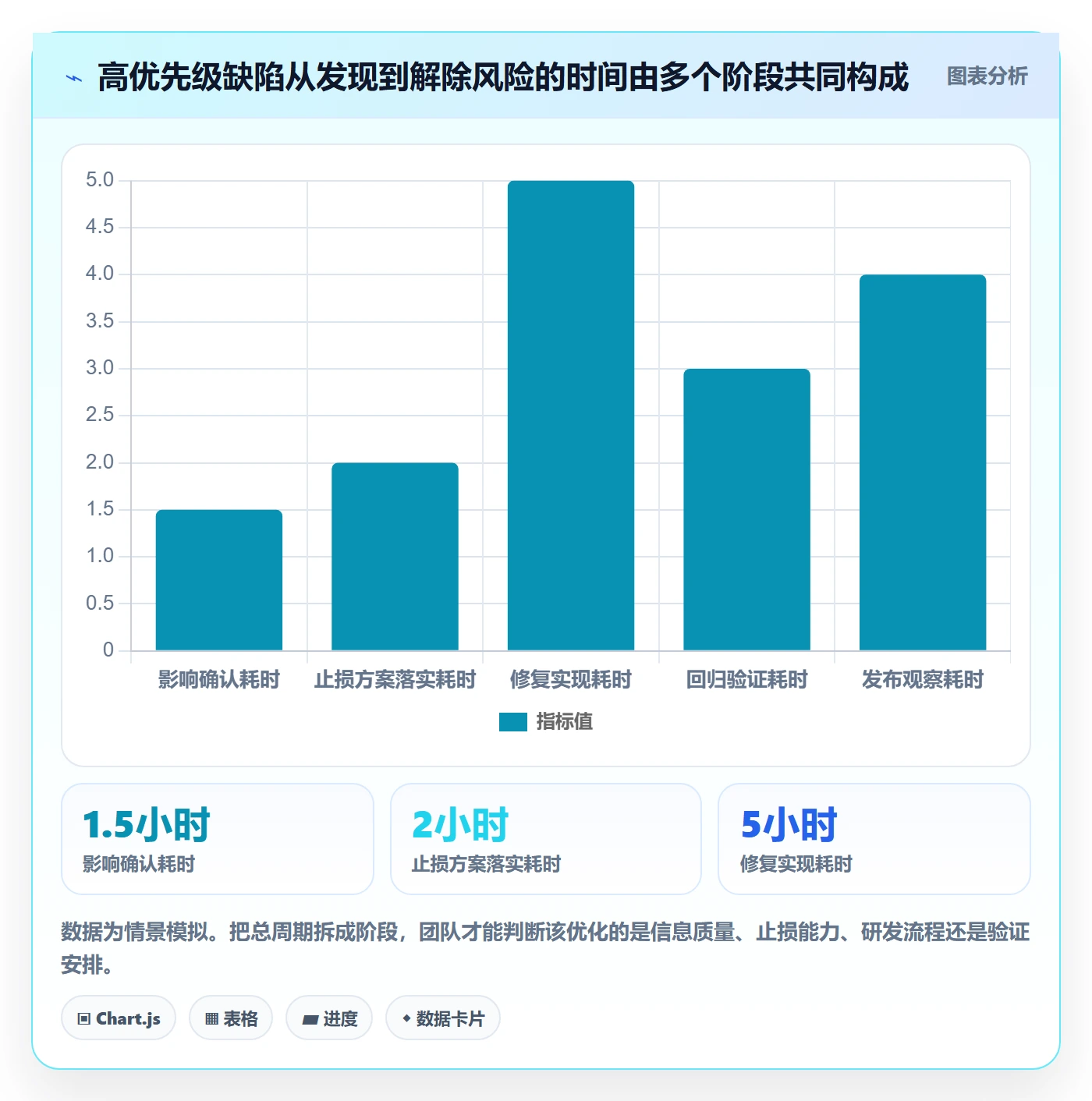Click the 表格 tag chip
The image size is (1092, 1101).
231,1018
